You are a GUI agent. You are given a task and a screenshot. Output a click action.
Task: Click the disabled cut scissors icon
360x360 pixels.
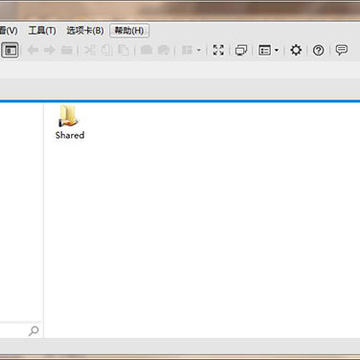click(x=90, y=50)
